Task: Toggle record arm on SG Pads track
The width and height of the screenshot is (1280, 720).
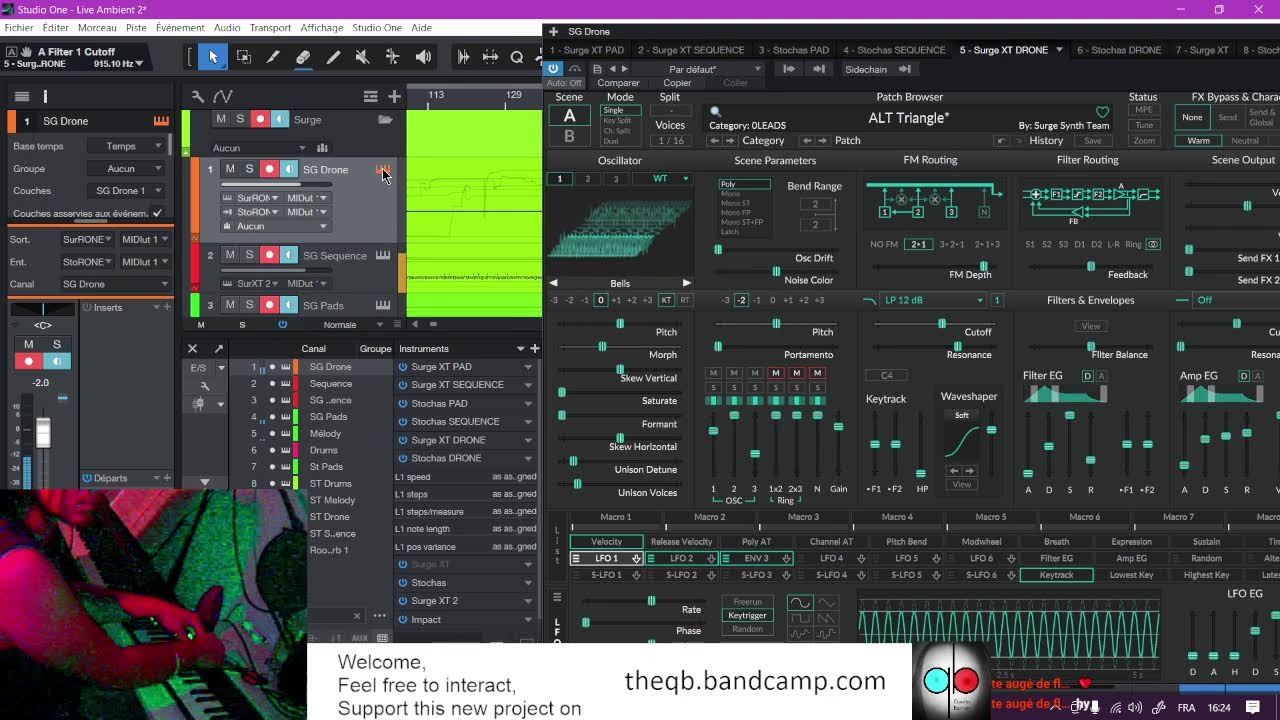Action: [x=269, y=305]
